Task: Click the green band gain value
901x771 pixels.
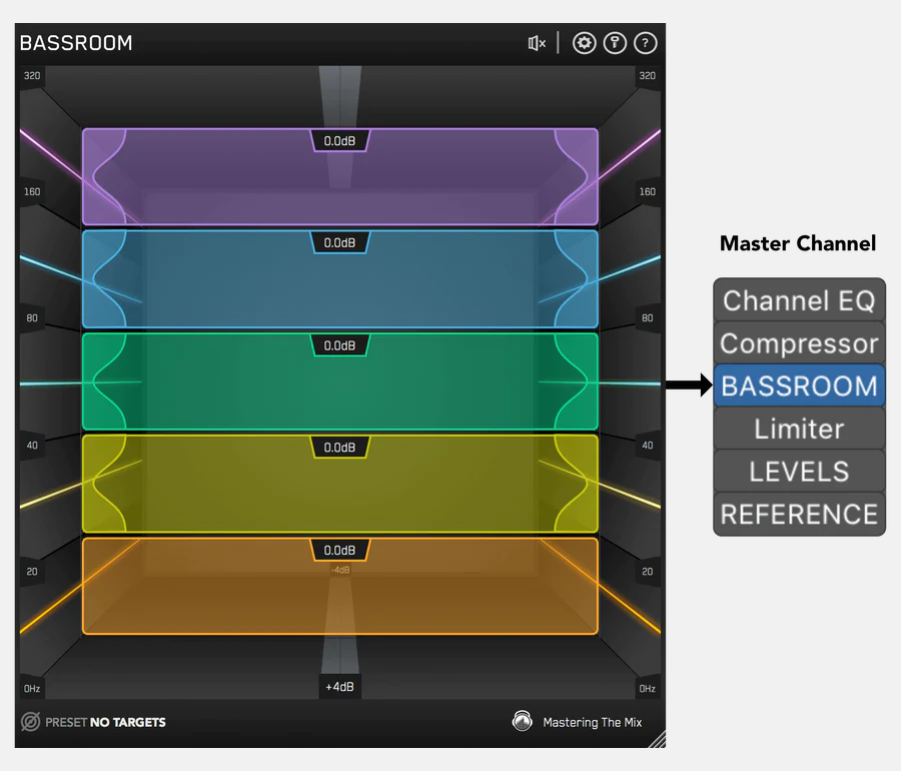Action: tap(340, 346)
